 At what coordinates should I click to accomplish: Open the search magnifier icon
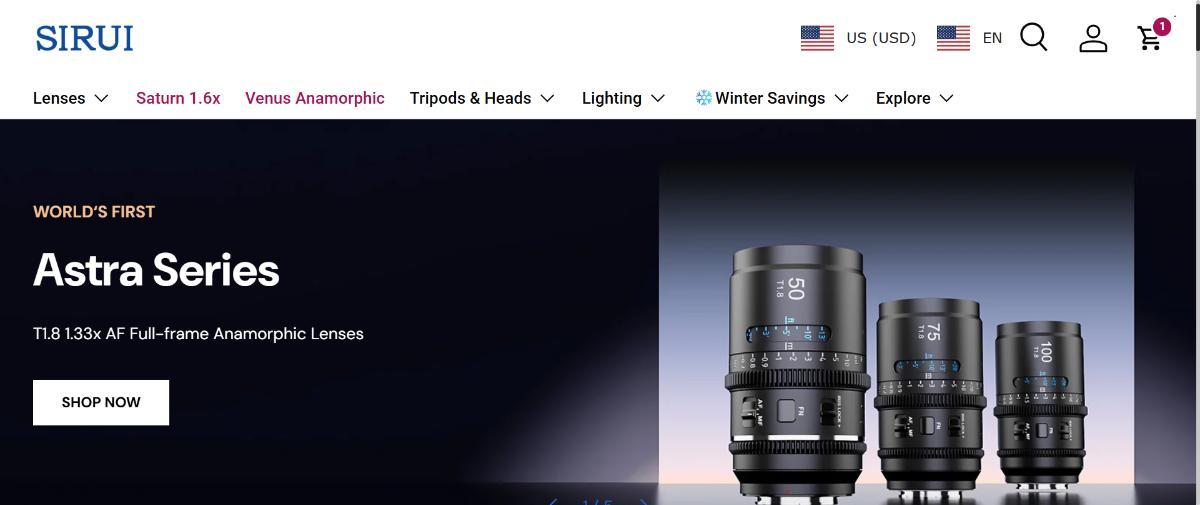point(1034,37)
